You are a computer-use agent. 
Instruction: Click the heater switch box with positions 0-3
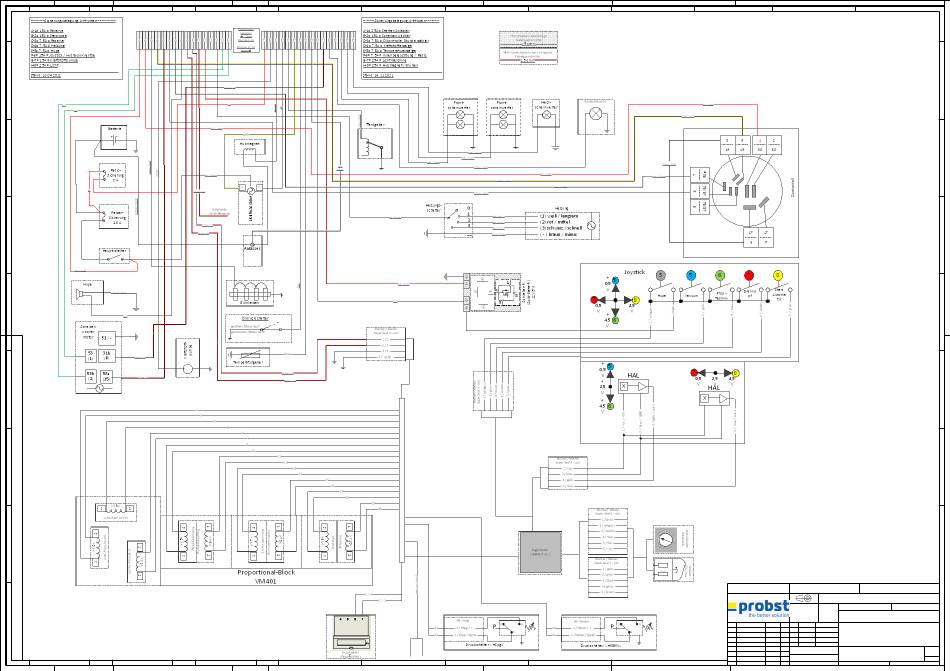coord(459,221)
